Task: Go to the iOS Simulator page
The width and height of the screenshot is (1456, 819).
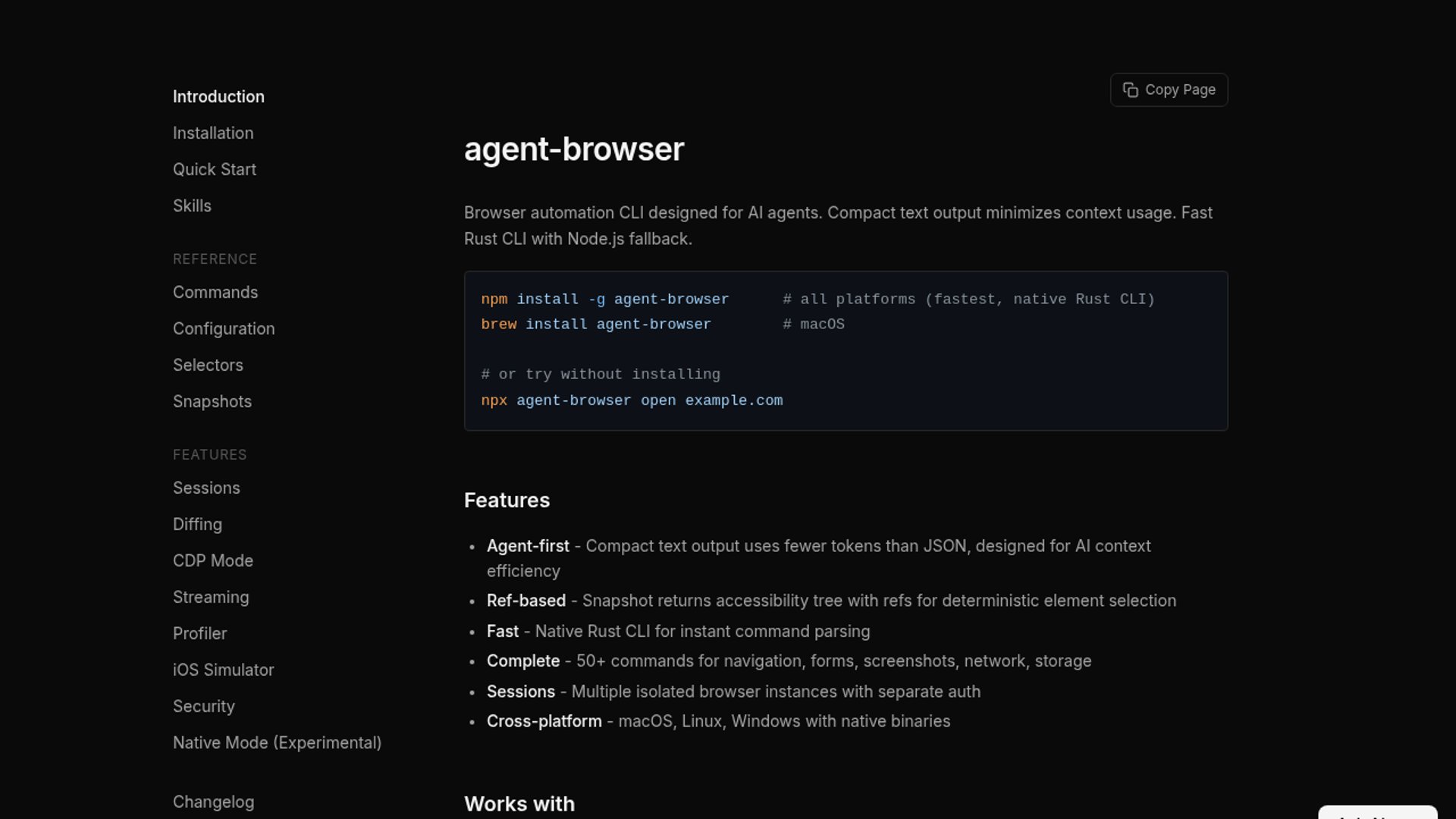Action: (223, 670)
